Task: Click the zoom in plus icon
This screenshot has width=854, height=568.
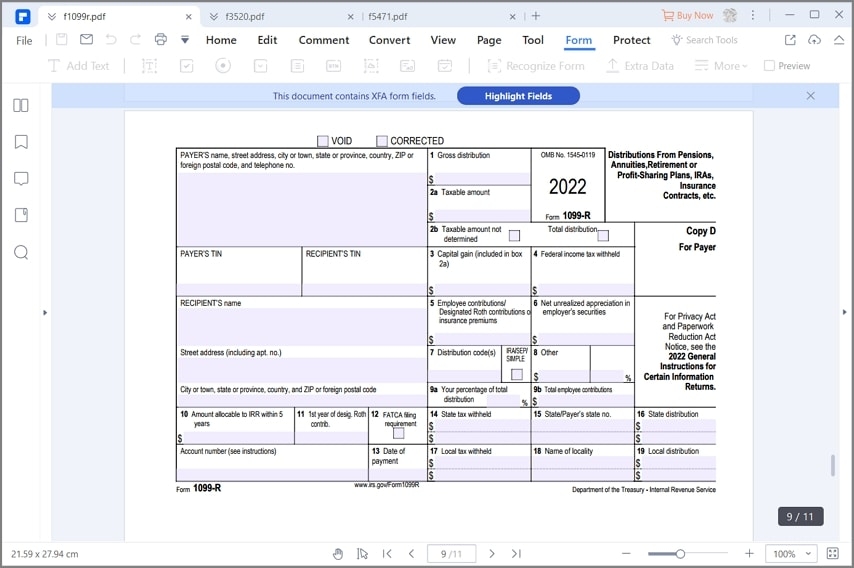Action: (749, 553)
